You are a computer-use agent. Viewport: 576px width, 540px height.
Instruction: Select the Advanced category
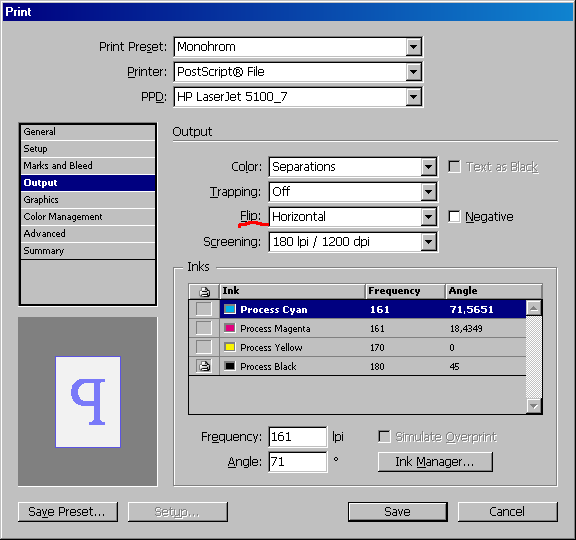coord(88,234)
